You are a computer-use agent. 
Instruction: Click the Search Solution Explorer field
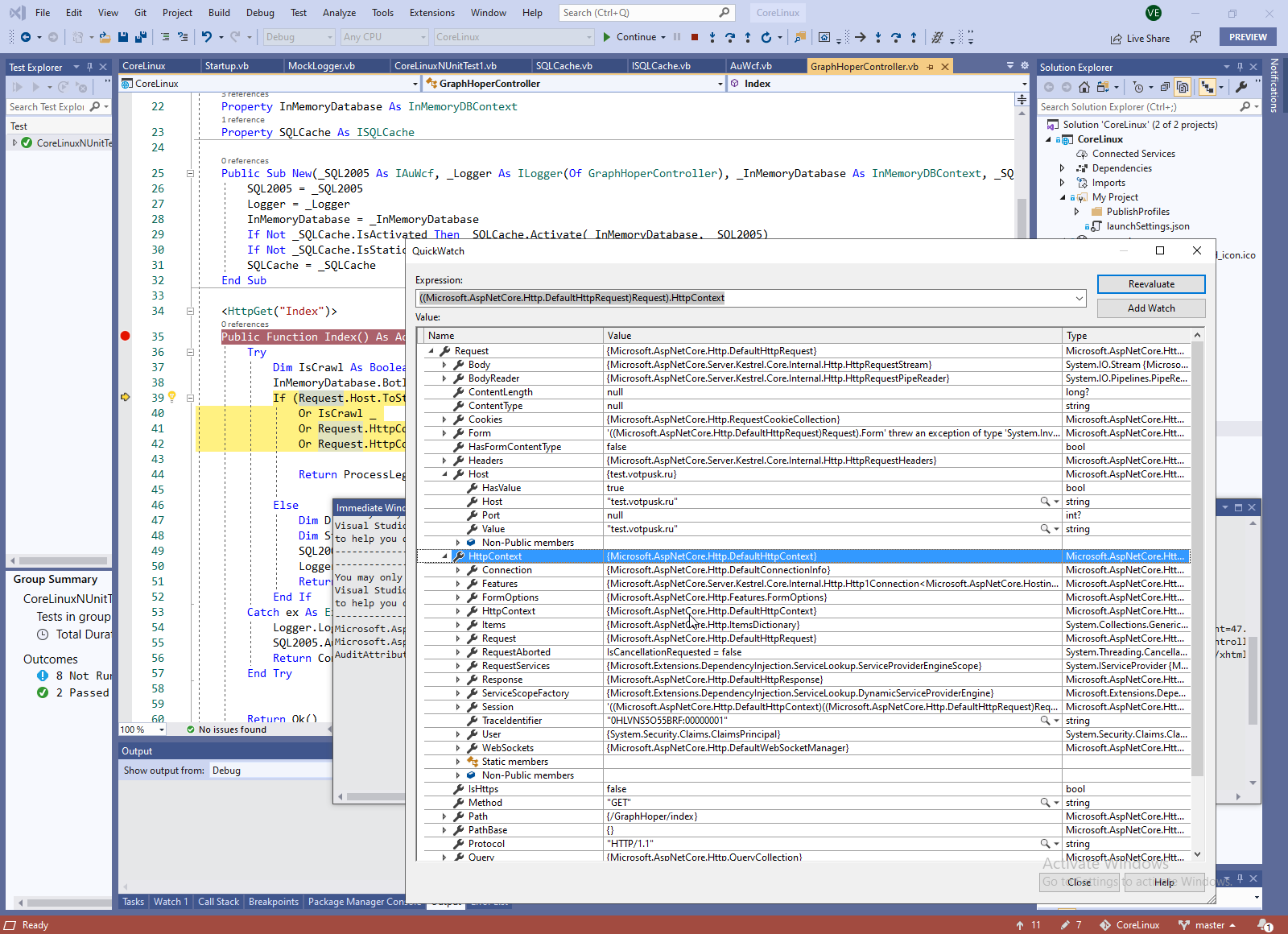(1135, 107)
